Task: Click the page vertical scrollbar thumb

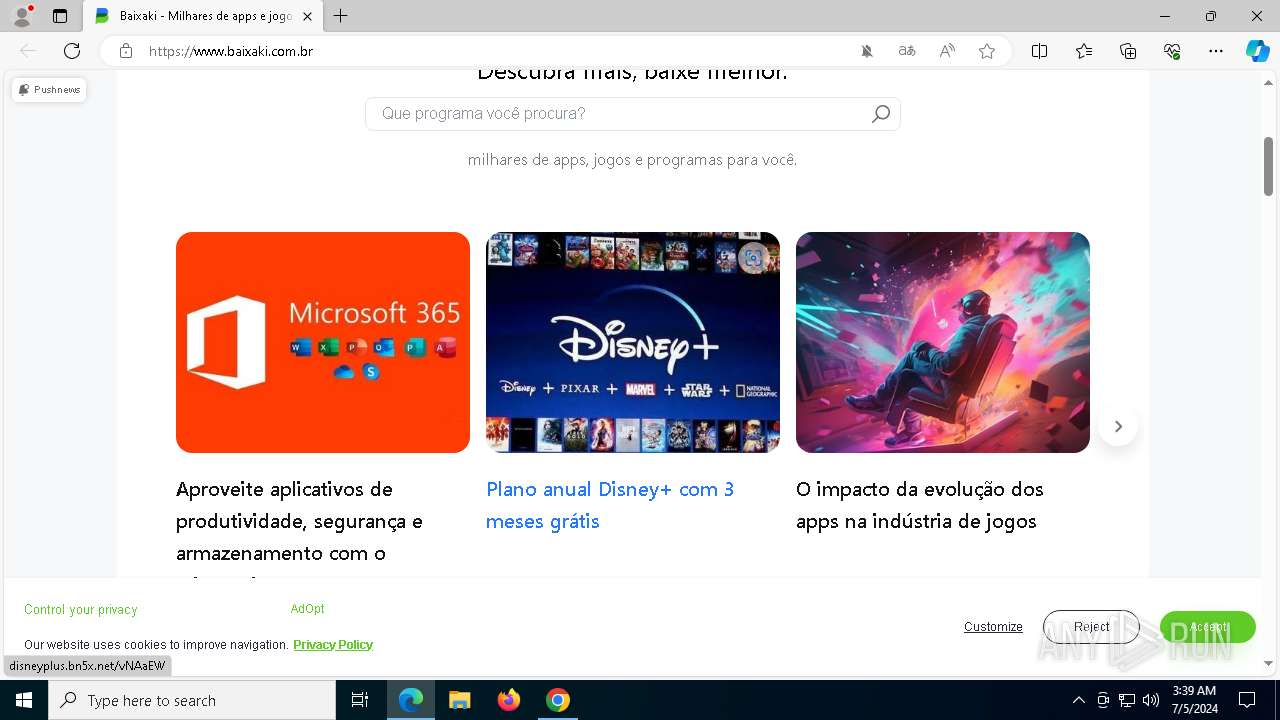Action: coord(1269,166)
